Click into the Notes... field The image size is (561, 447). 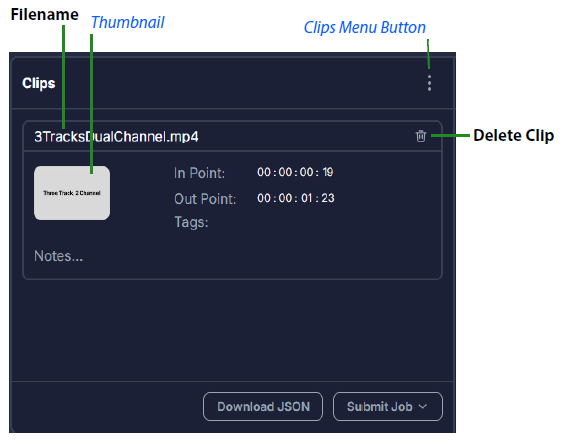click(58, 256)
